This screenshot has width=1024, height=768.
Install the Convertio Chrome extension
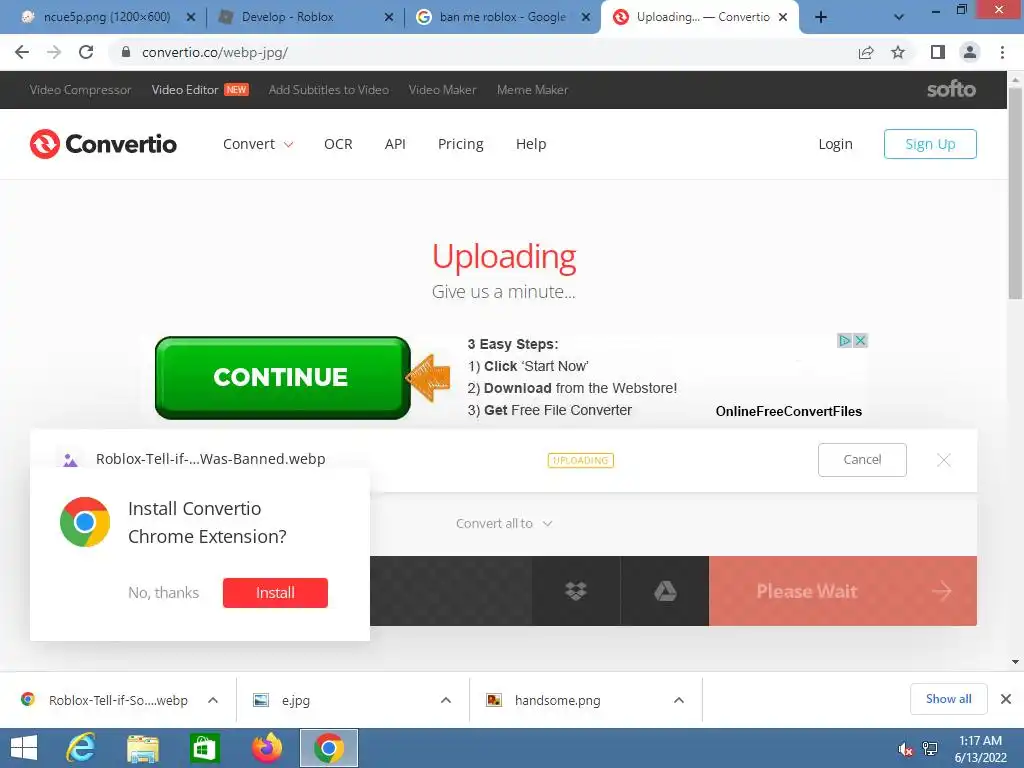point(275,592)
